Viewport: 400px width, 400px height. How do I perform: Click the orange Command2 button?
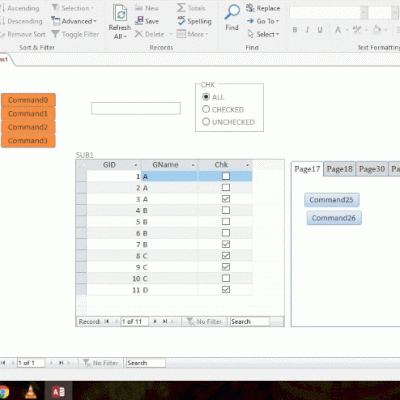(x=28, y=127)
